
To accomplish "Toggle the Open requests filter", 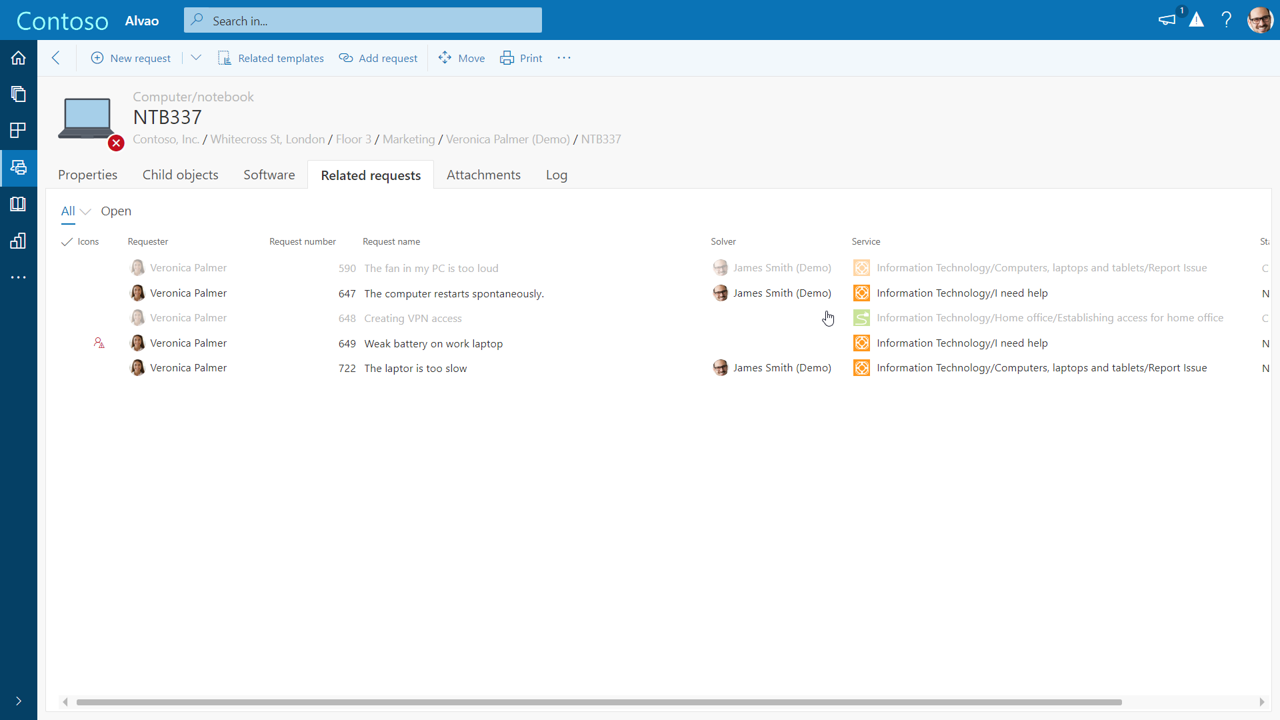I will click(116, 211).
